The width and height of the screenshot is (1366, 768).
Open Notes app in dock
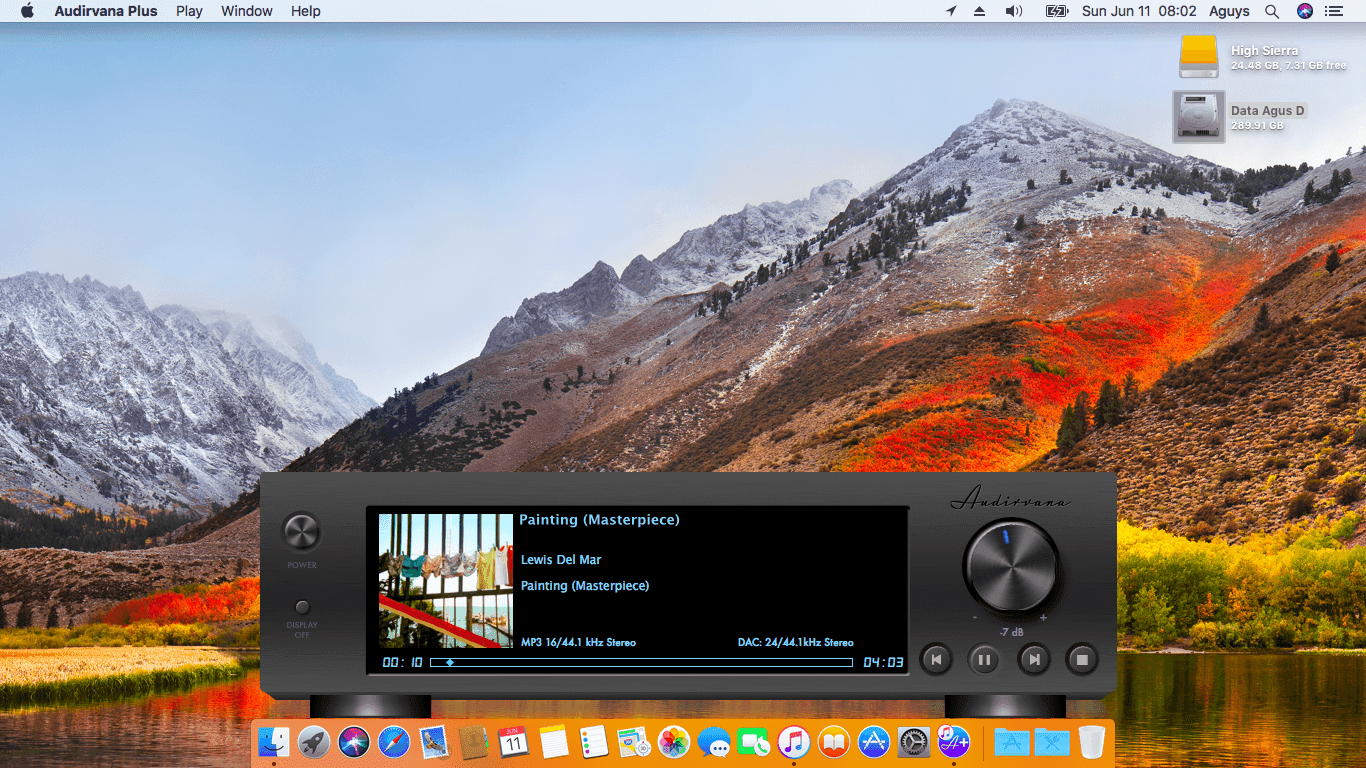554,742
